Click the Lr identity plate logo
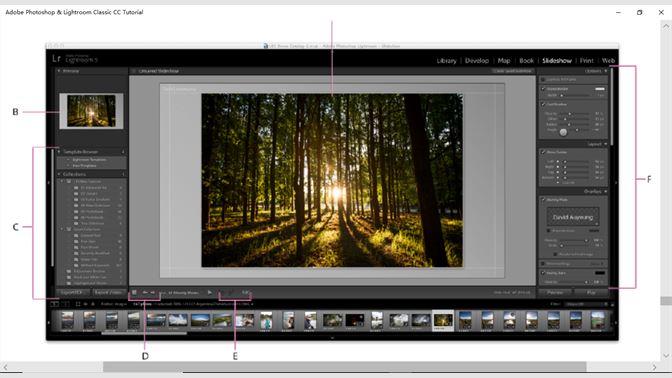 coord(57,58)
